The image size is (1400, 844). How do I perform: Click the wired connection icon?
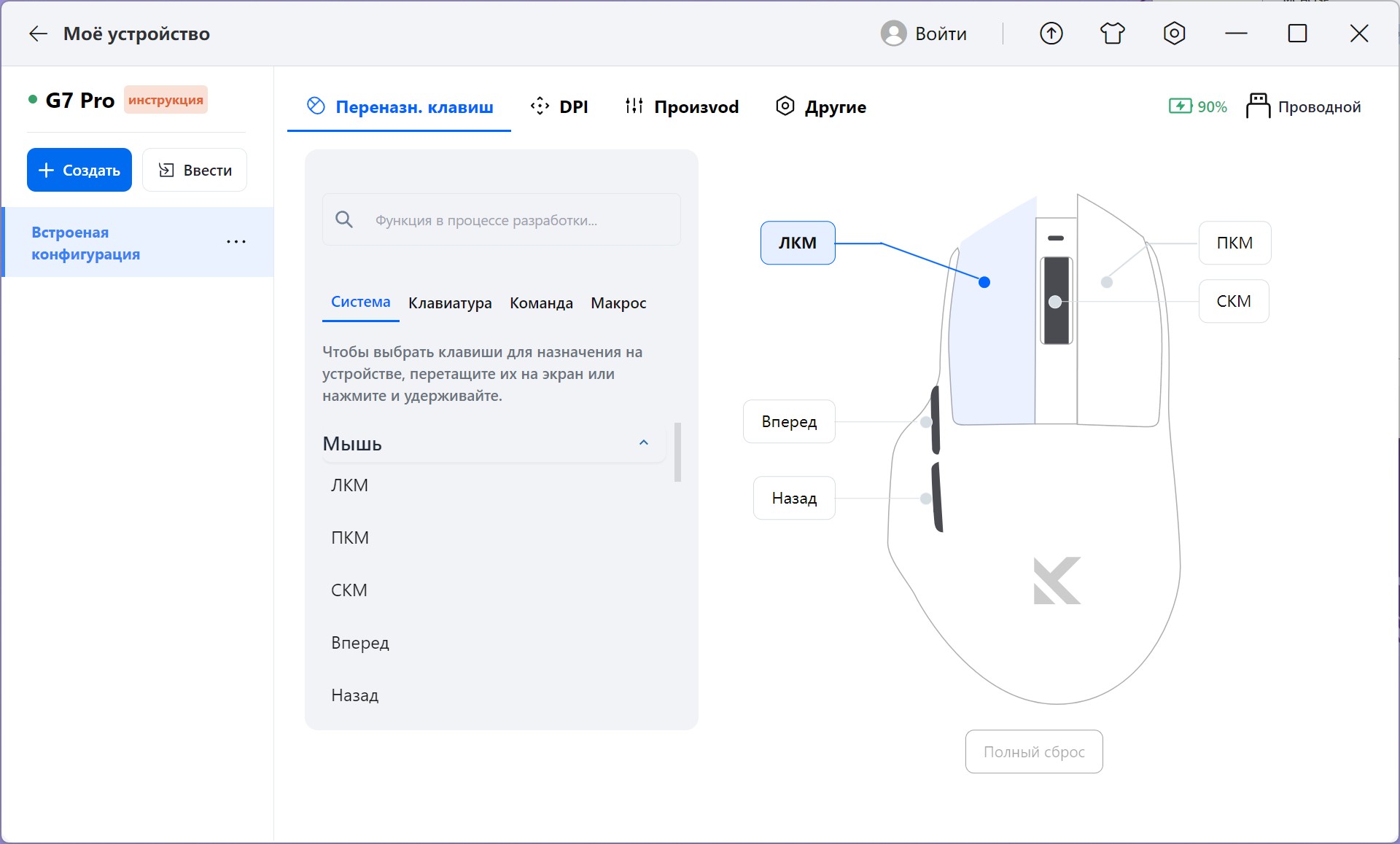[x=1258, y=106]
